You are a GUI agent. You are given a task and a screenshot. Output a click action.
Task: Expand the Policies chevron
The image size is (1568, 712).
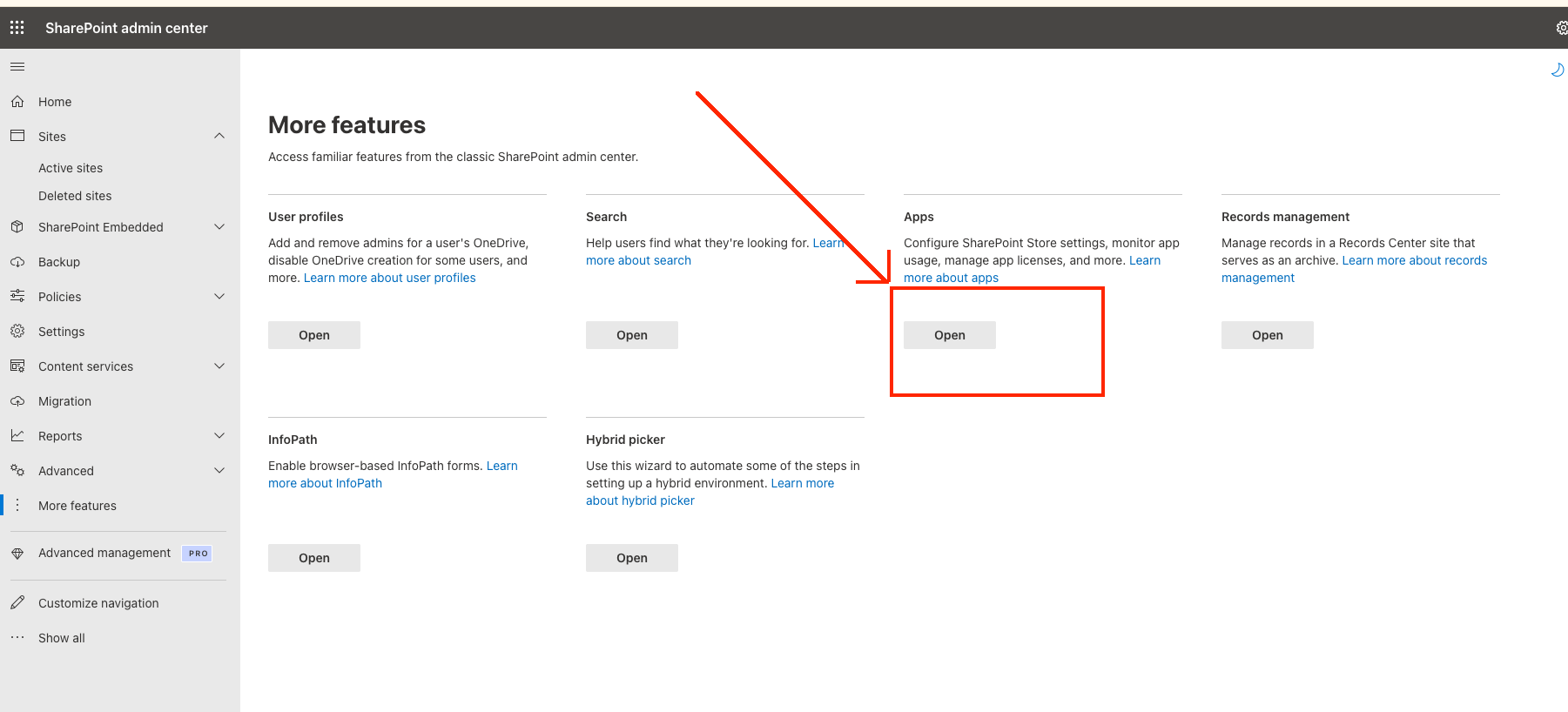click(x=219, y=297)
